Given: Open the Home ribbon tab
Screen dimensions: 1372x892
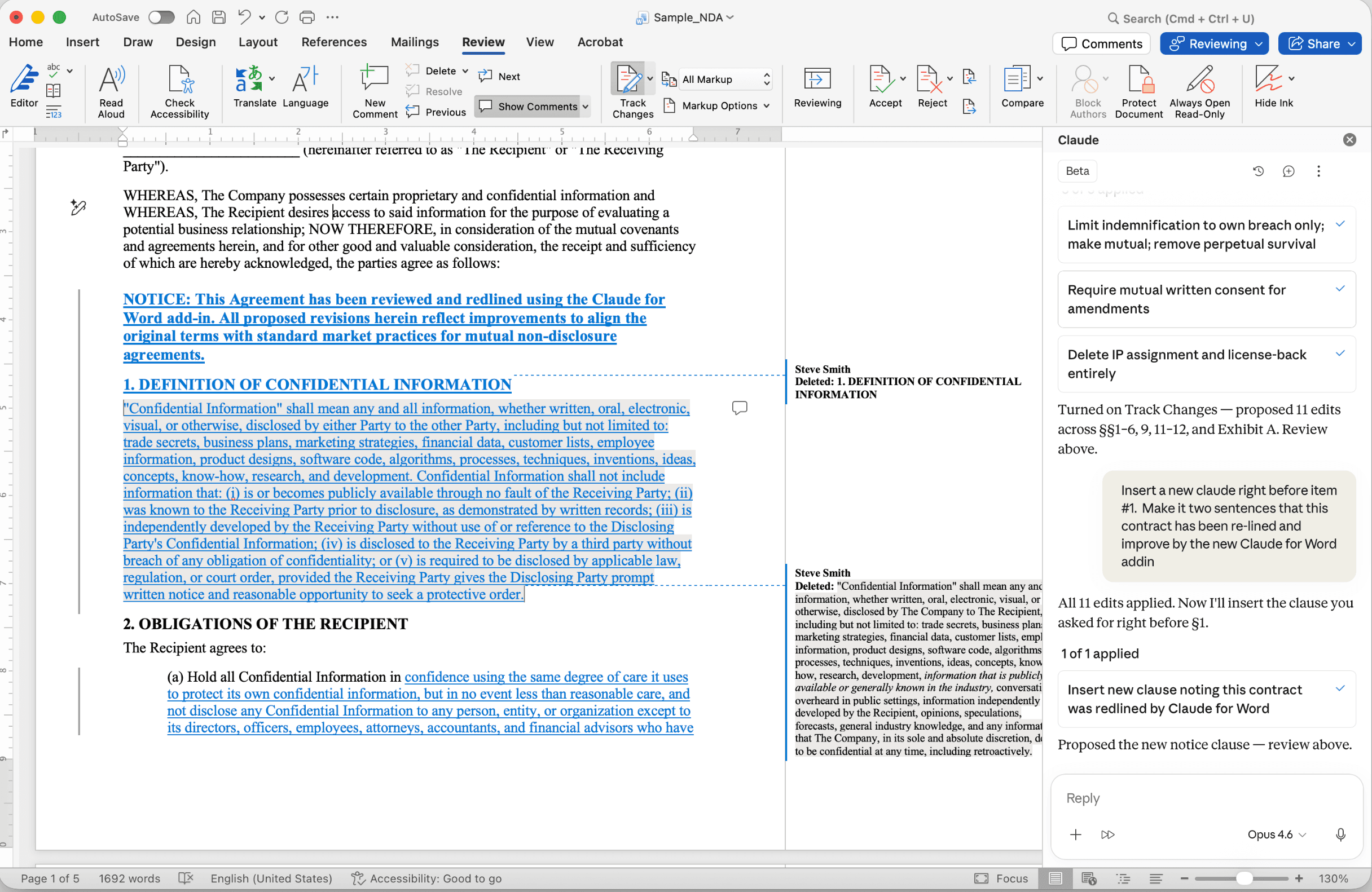Looking at the screenshot, I should (26, 42).
